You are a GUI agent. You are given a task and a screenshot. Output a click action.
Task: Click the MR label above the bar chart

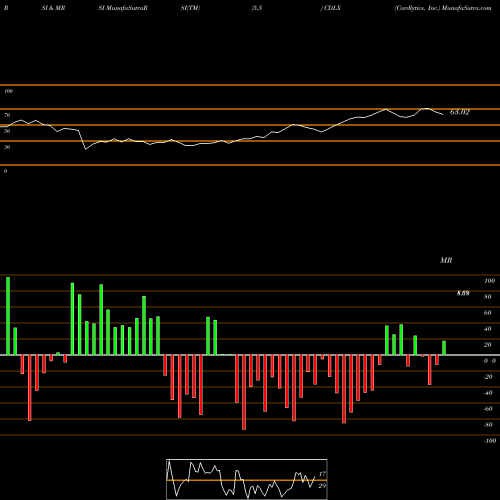446,260
